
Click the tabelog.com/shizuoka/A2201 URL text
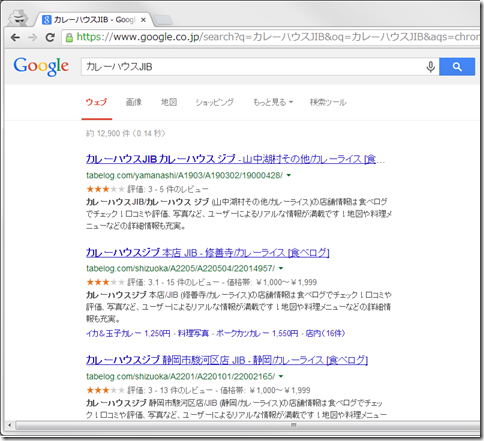(181, 376)
